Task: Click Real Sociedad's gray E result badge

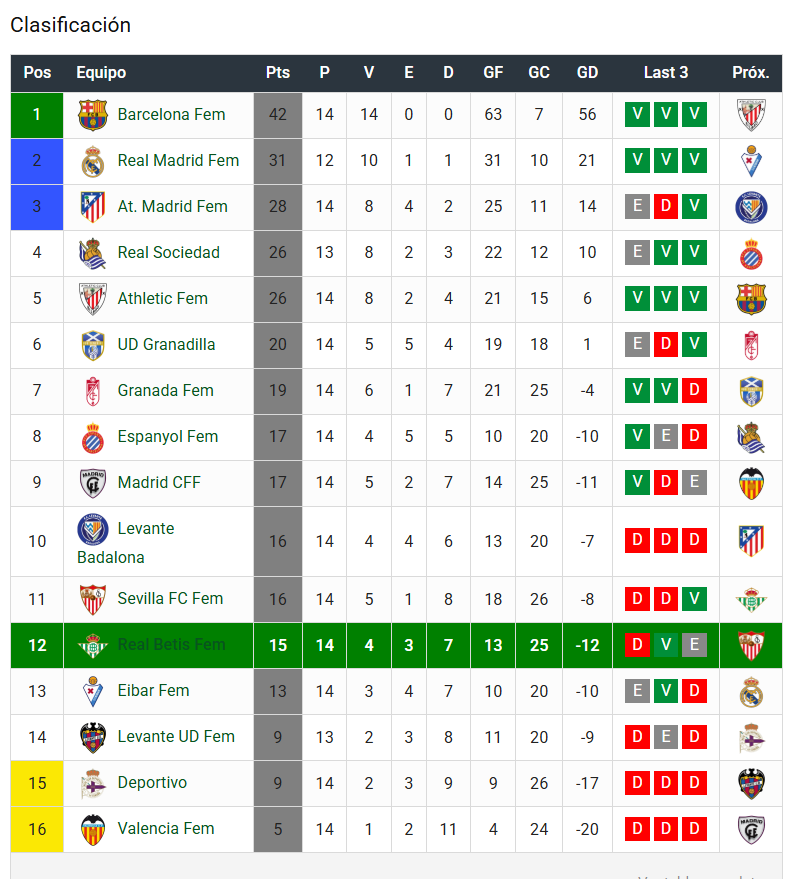Action: click(x=637, y=252)
